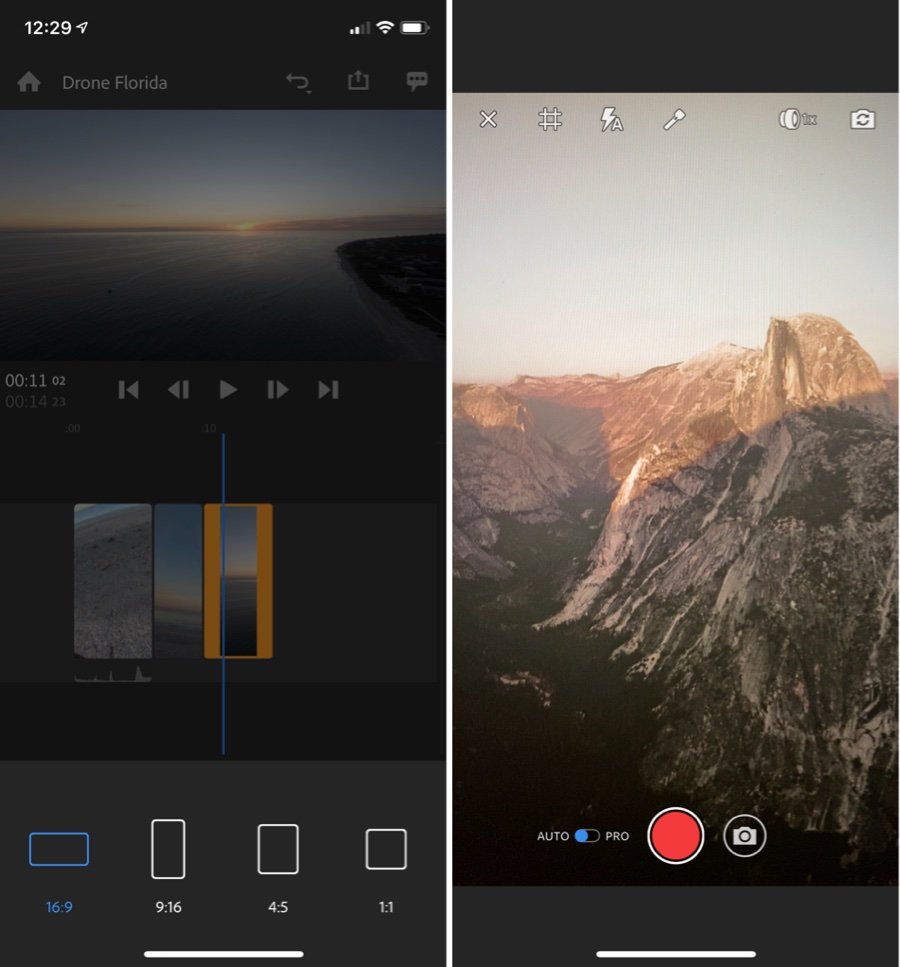
Task: Tap the Home icon
Action: (x=28, y=82)
